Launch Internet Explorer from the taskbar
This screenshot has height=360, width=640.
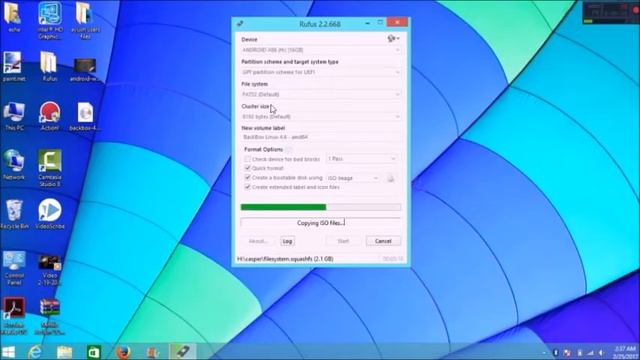(x=35, y=351)
